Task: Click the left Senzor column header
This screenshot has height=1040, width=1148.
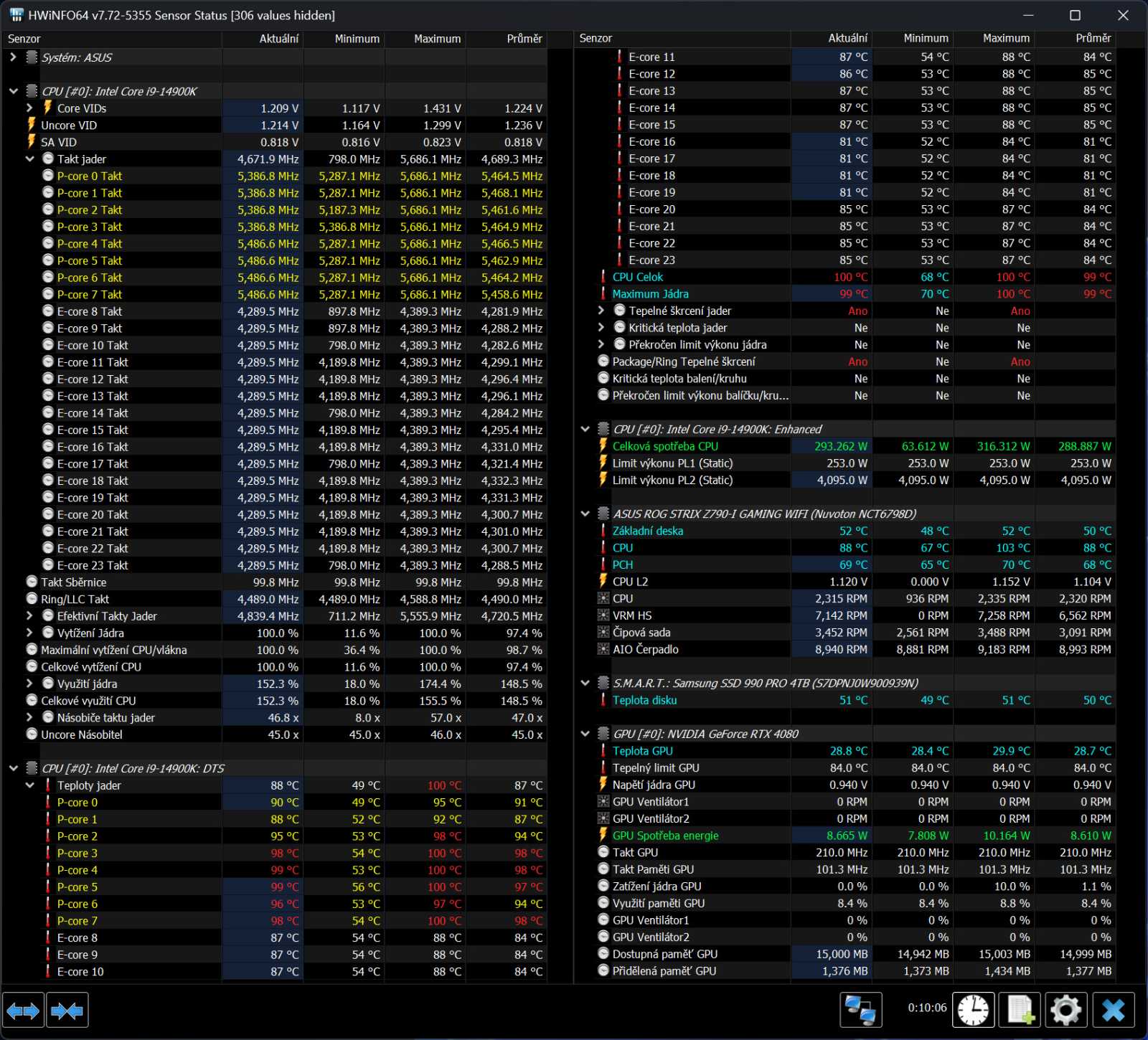Action: [x=112, y=39]
